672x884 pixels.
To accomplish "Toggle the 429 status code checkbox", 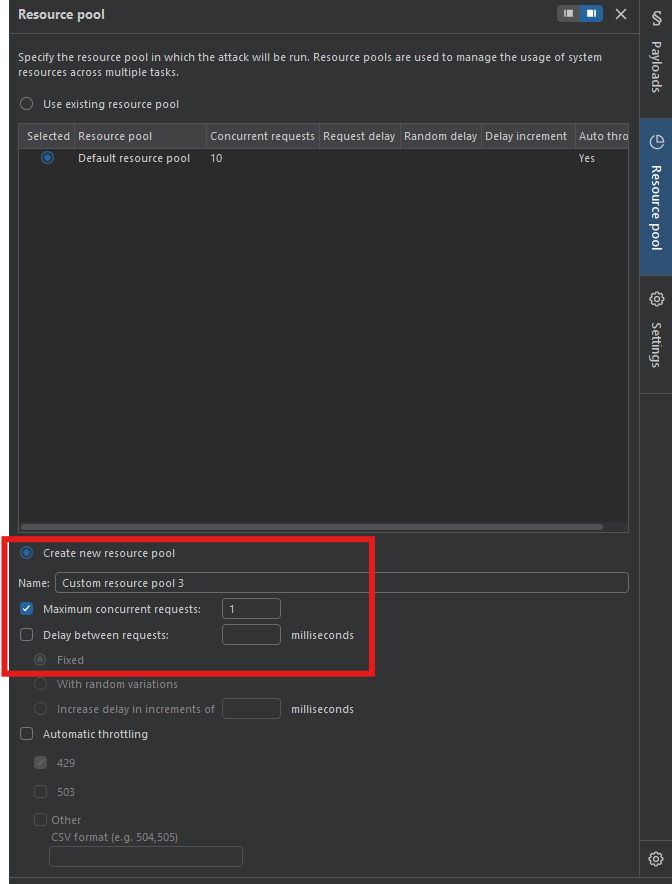I will [x=40, y=763].
